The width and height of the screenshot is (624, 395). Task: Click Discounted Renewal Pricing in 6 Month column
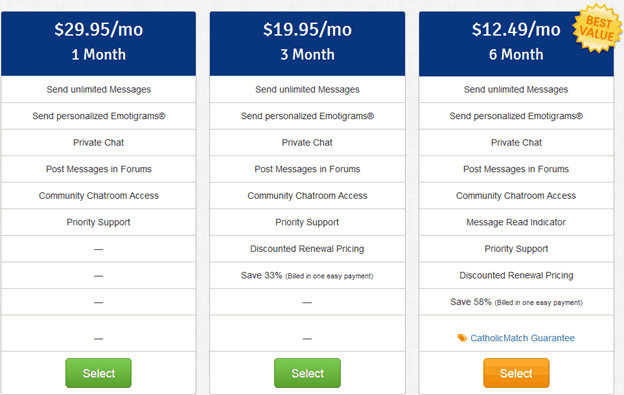[x=516, y=275]
